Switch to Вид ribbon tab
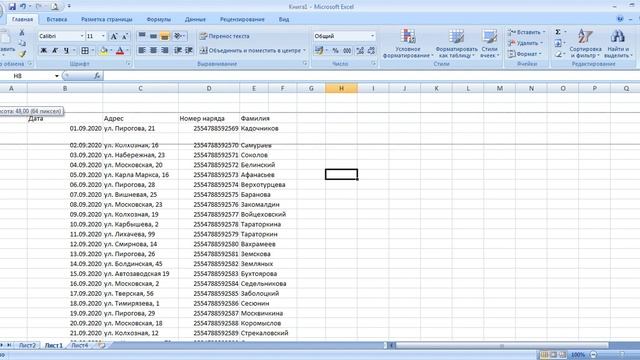 pyautogui.click(x=284, y=20)
